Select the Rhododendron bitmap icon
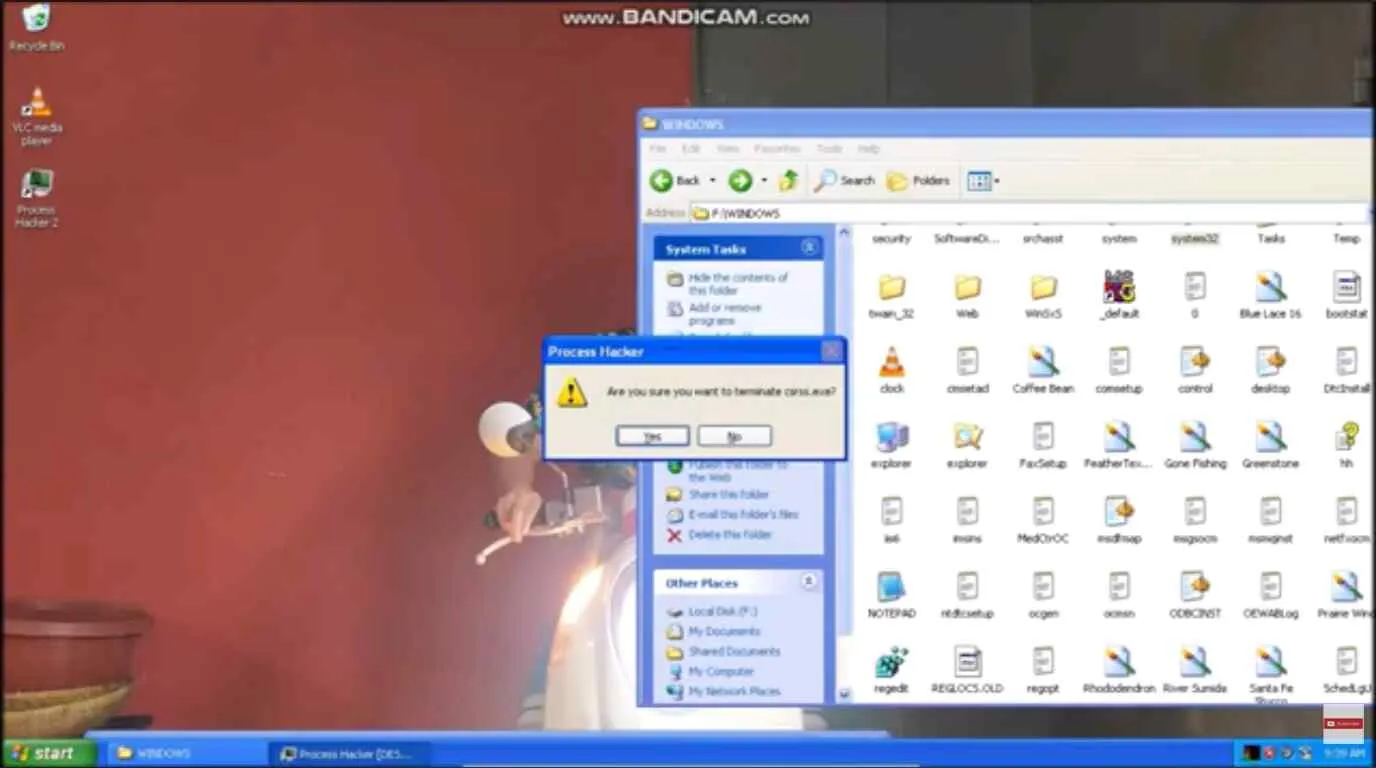The height and width of the screenshot is (768, 1376). coord(1119,671)
